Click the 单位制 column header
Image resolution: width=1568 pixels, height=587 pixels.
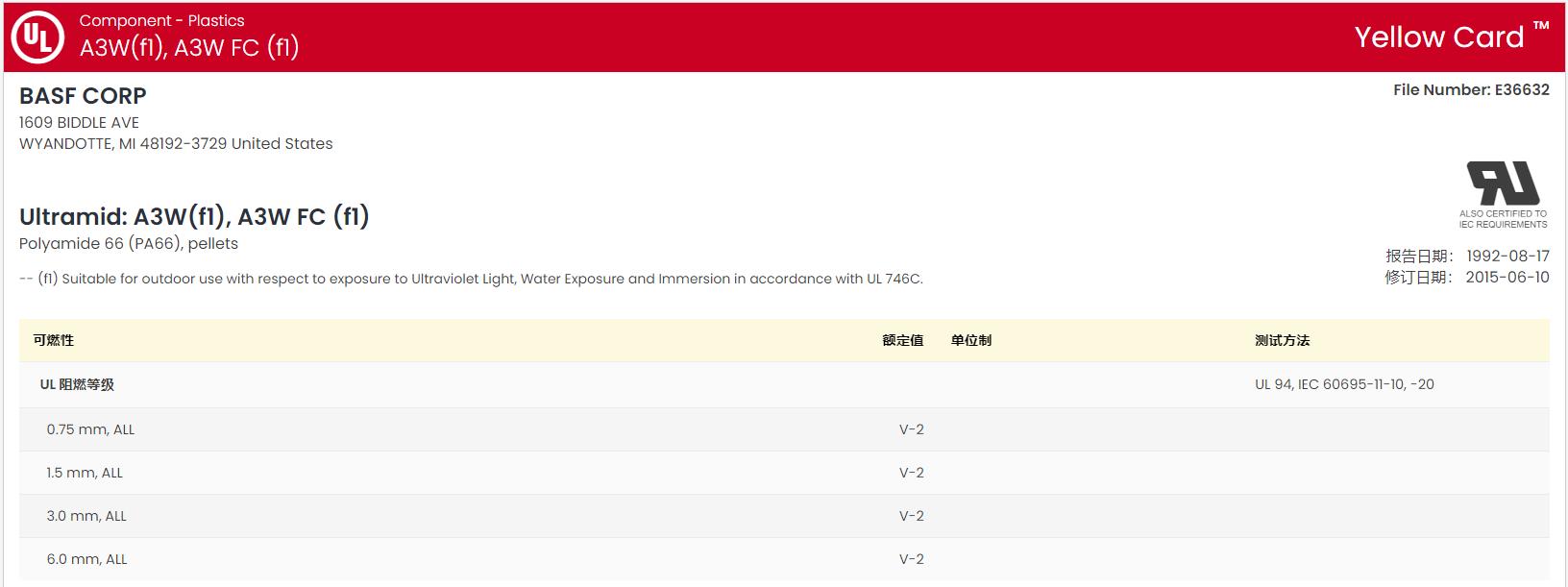coord(971,340)
